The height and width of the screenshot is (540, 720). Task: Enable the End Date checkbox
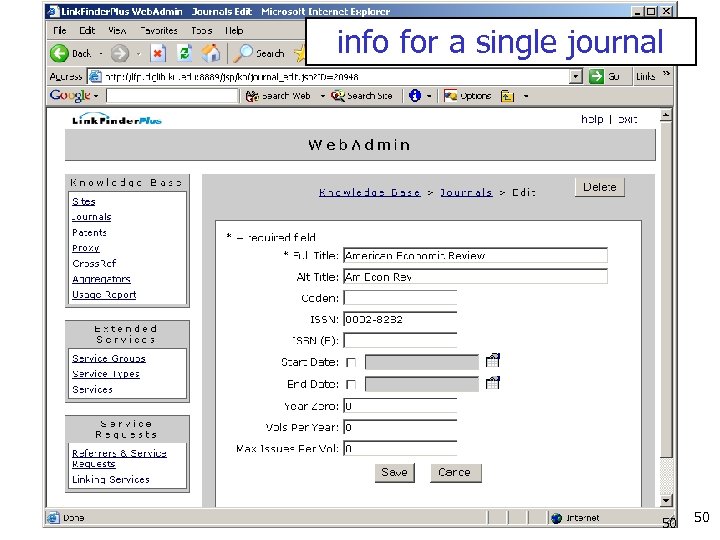click(x=351, y=384)
